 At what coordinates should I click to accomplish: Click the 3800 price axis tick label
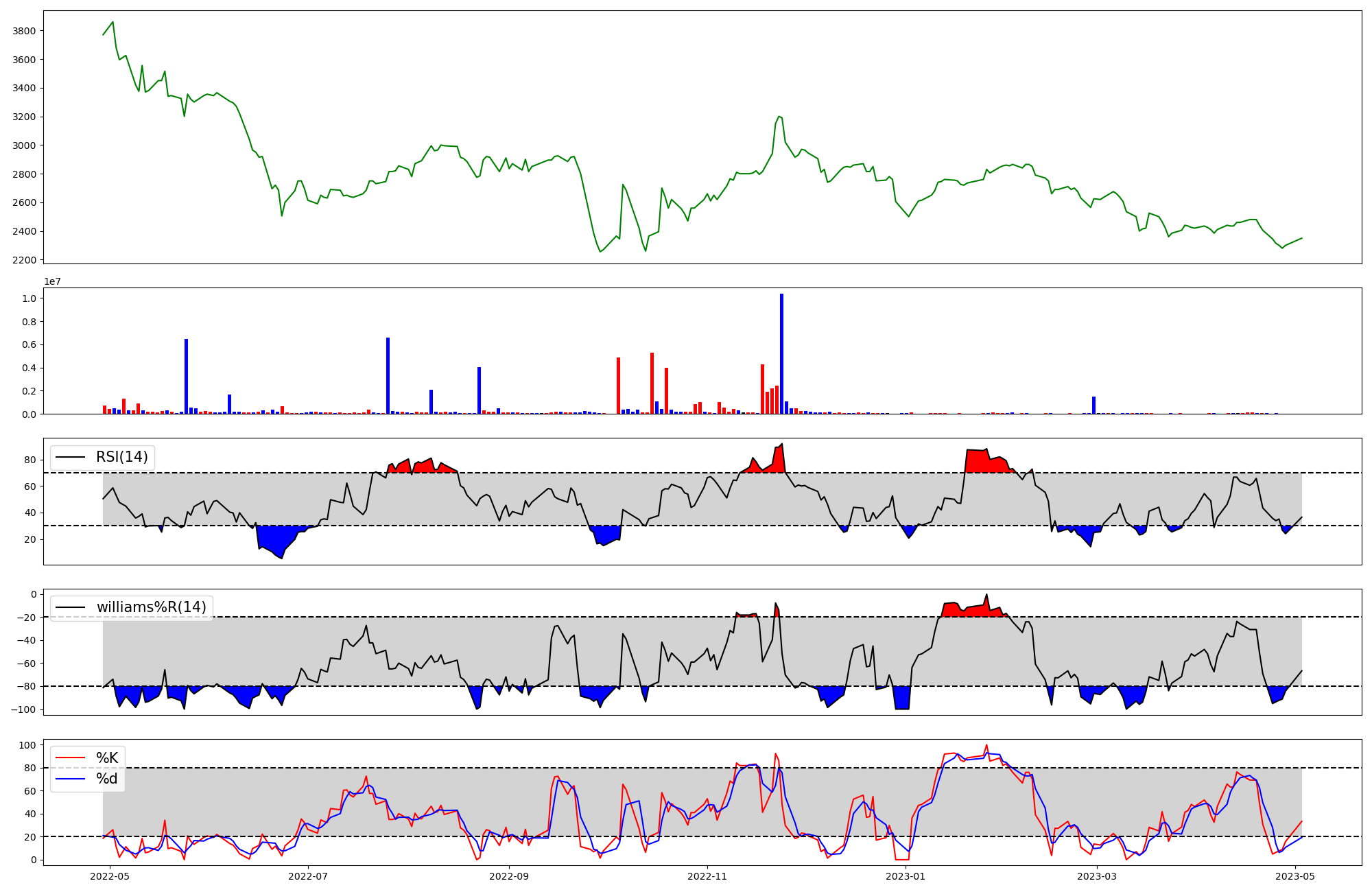[x=24, y=31]
